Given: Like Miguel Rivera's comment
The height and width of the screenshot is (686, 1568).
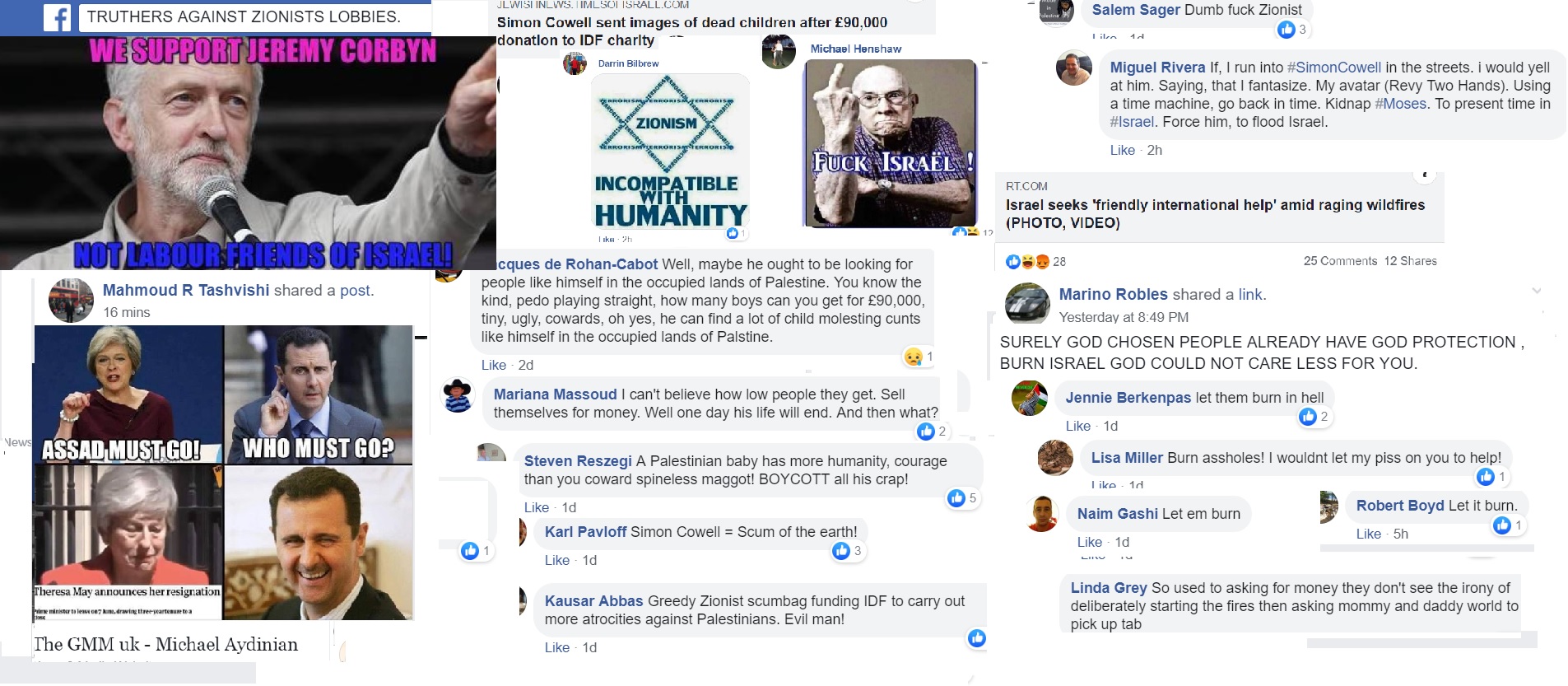Looking at the screenshot, I should (1123, 150).
